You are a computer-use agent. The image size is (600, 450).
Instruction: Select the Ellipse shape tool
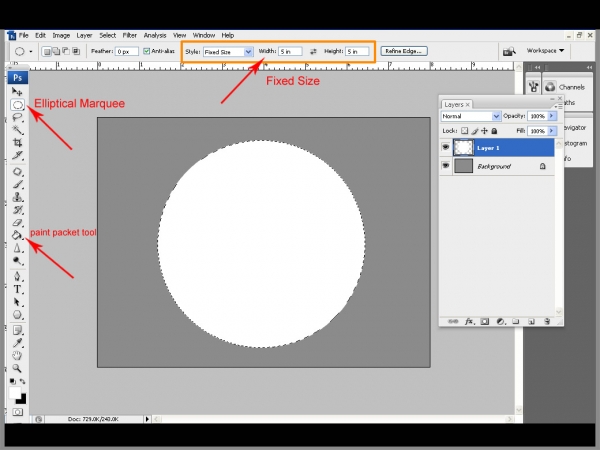pos(17,315)
